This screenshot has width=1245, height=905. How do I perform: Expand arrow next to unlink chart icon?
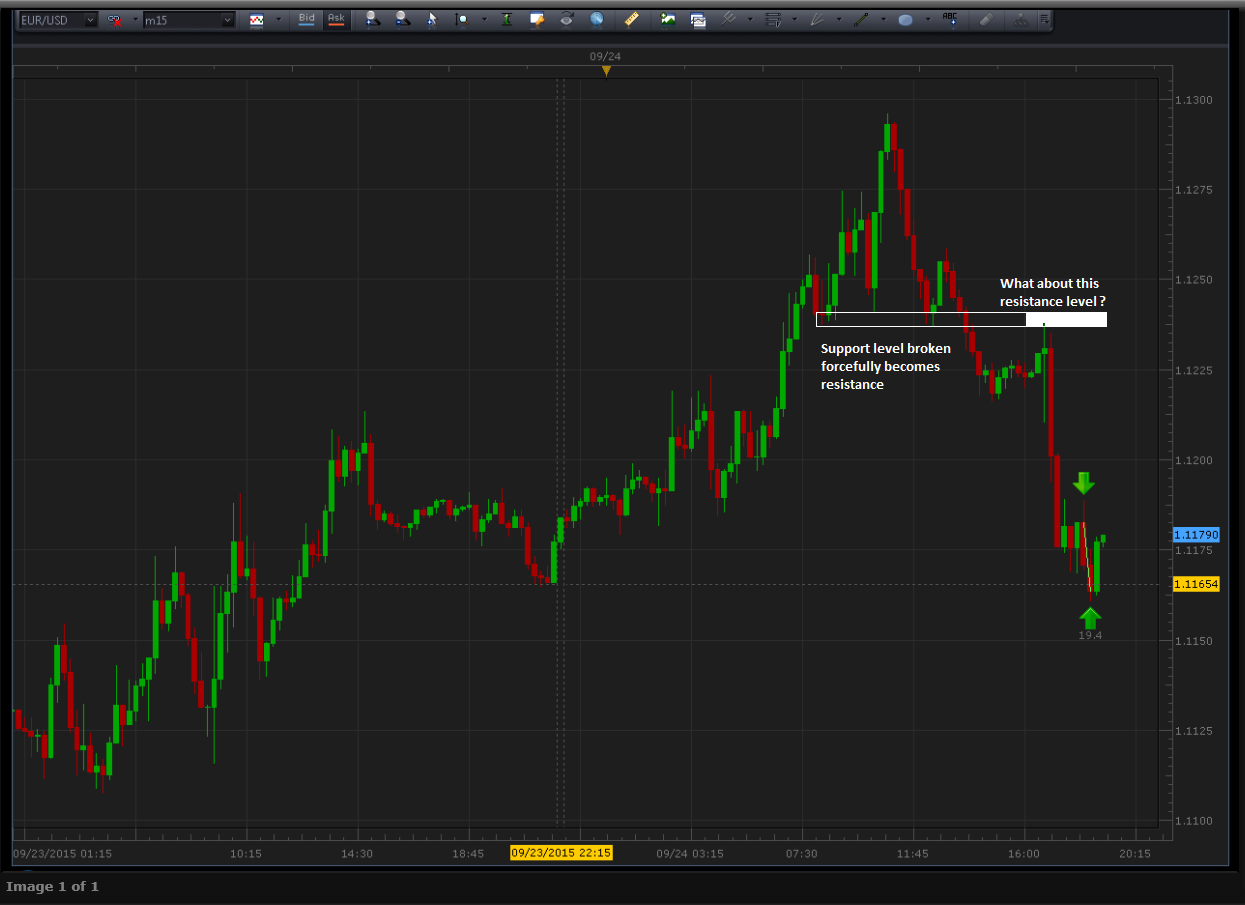[134, 20]
